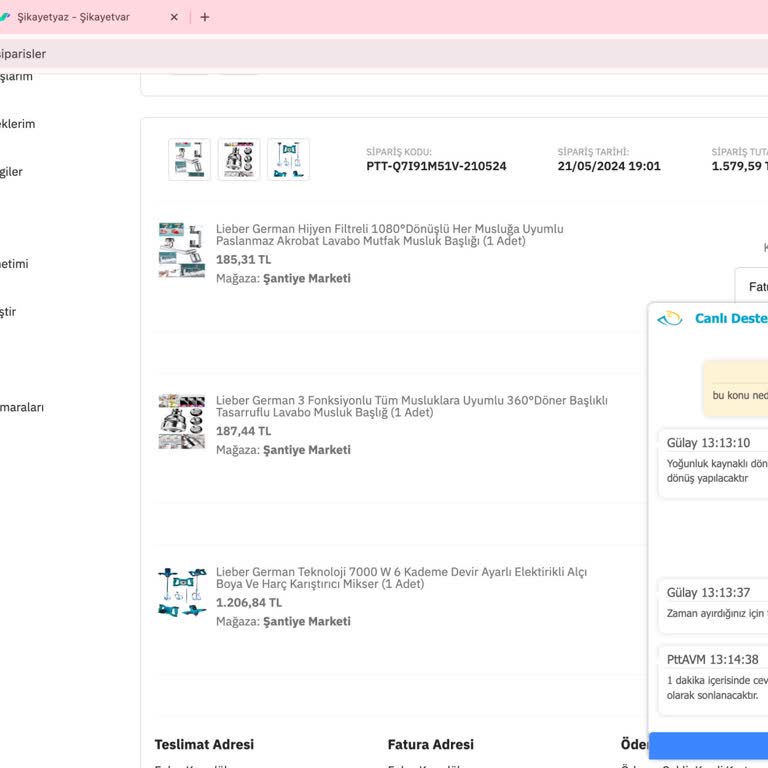
Task: Click the Şikayetvar favicon on the tab
Action: point(5,17)
